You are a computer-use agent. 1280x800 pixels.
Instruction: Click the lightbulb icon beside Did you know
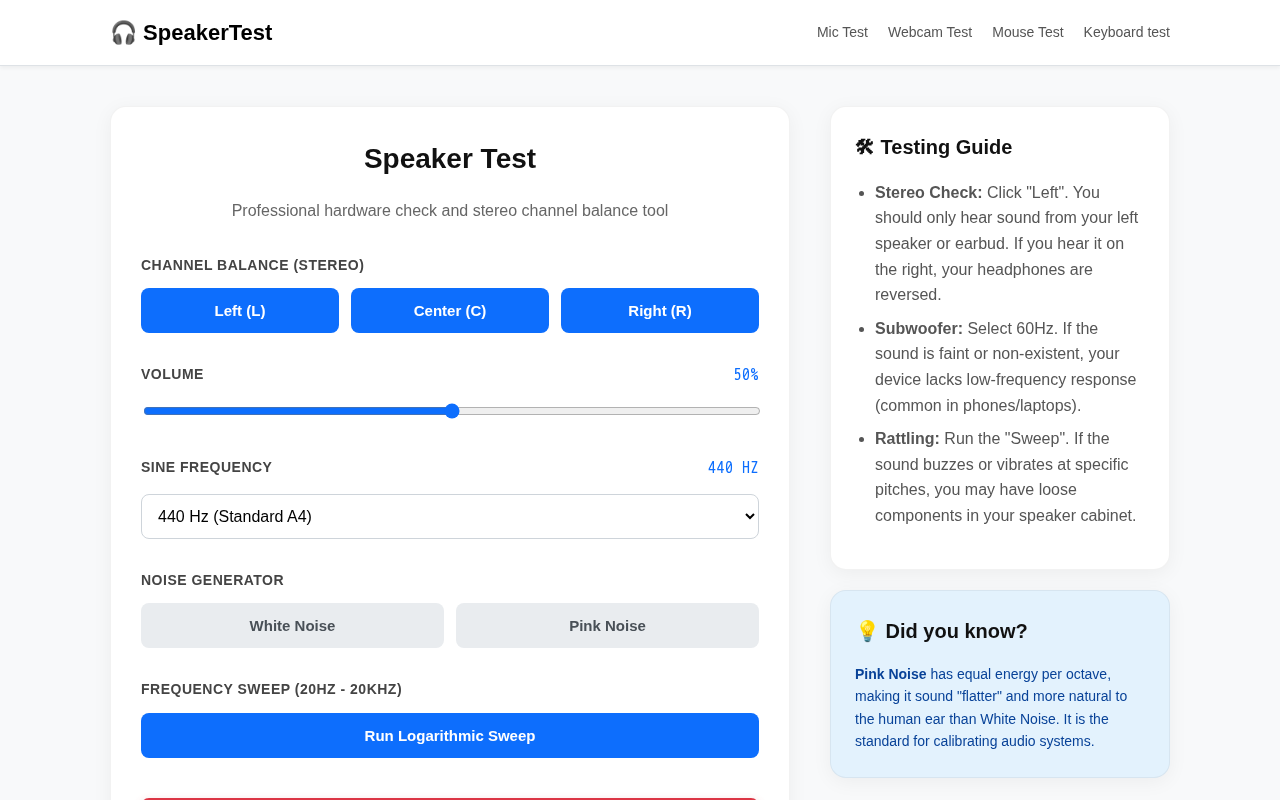click(866, 631)
